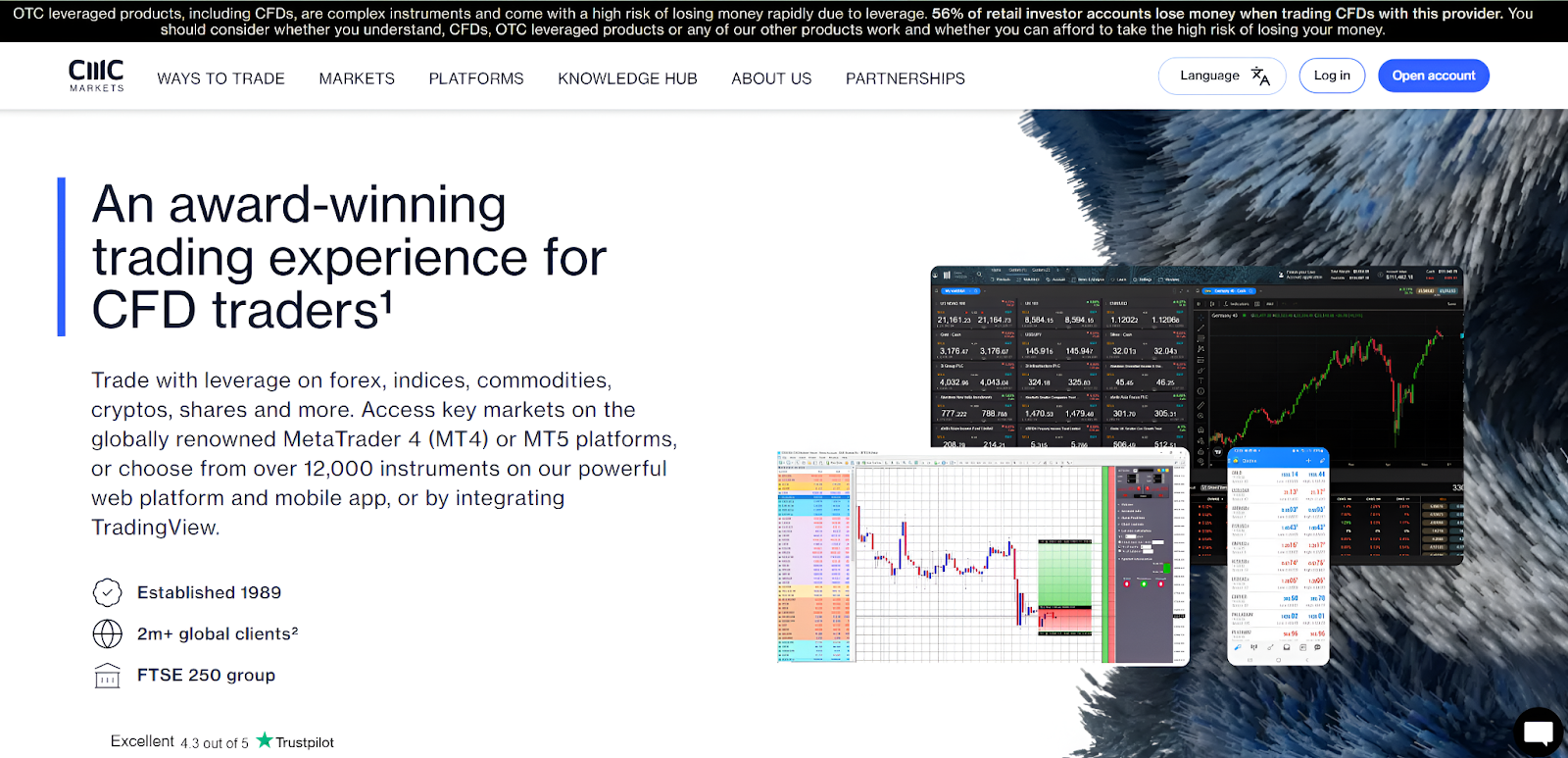The height and width of the screenshot is (758, 1568).
Task: Open the live chat widget
Action: coord(1539,732)
